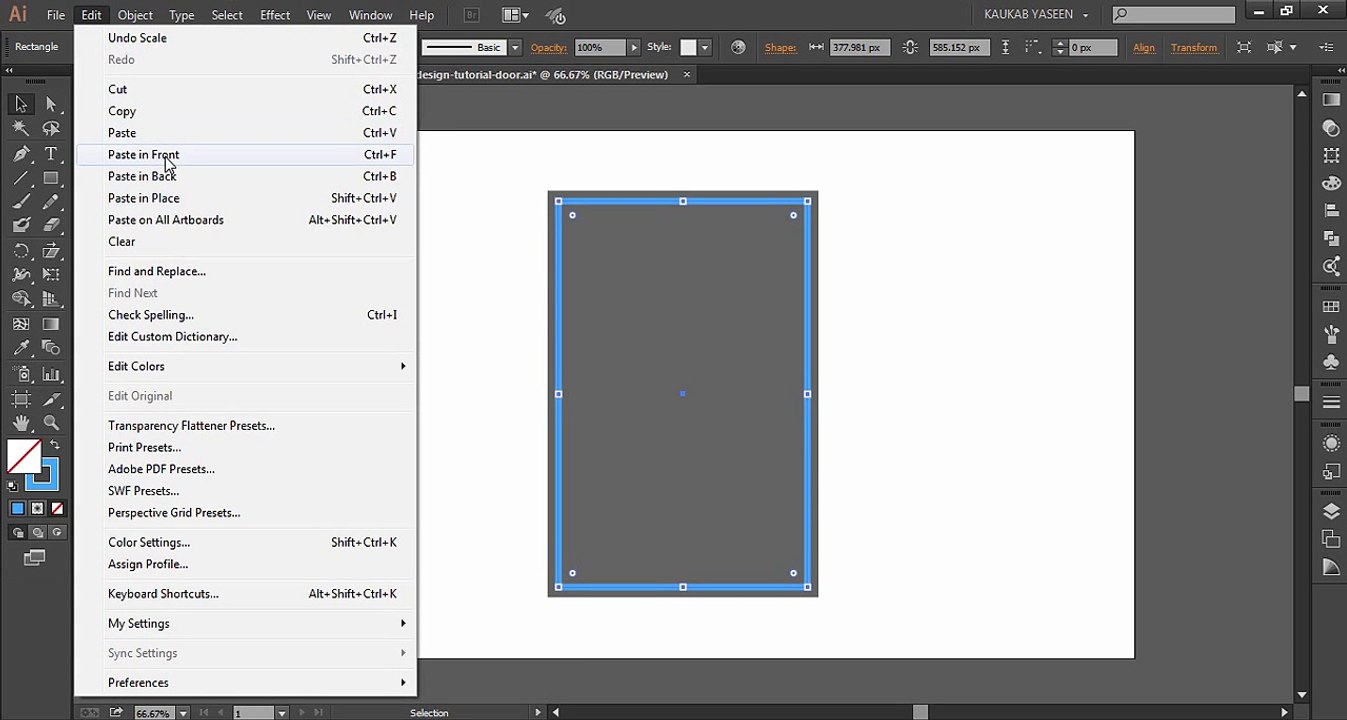Choose Paste in Back

point(245,176)
